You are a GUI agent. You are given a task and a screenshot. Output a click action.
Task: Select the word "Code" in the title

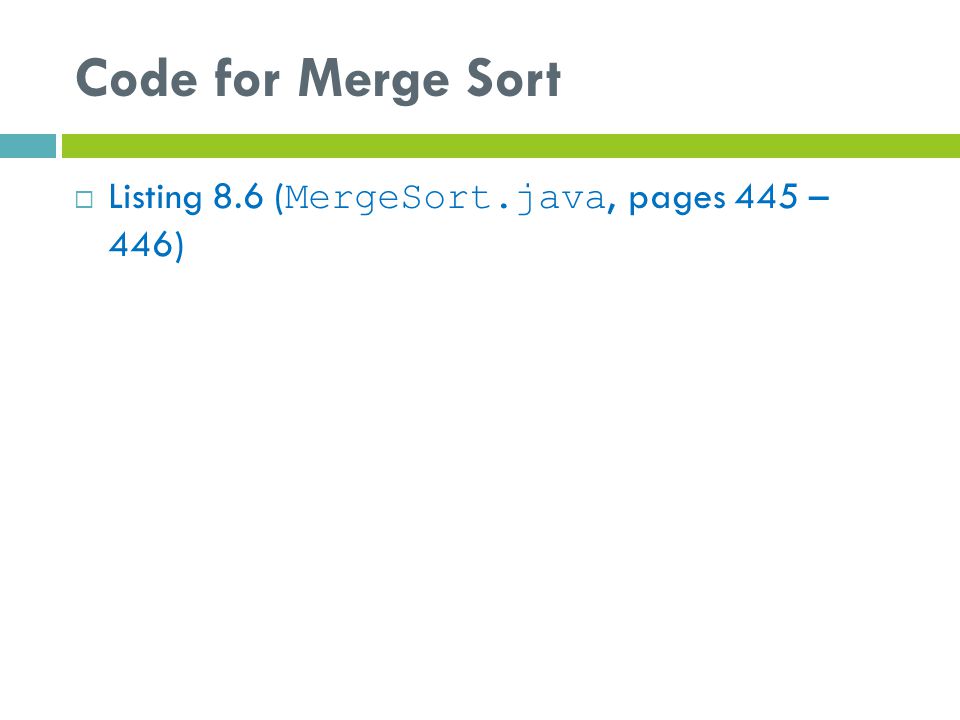pyautogui.click(x=137, y=78)
